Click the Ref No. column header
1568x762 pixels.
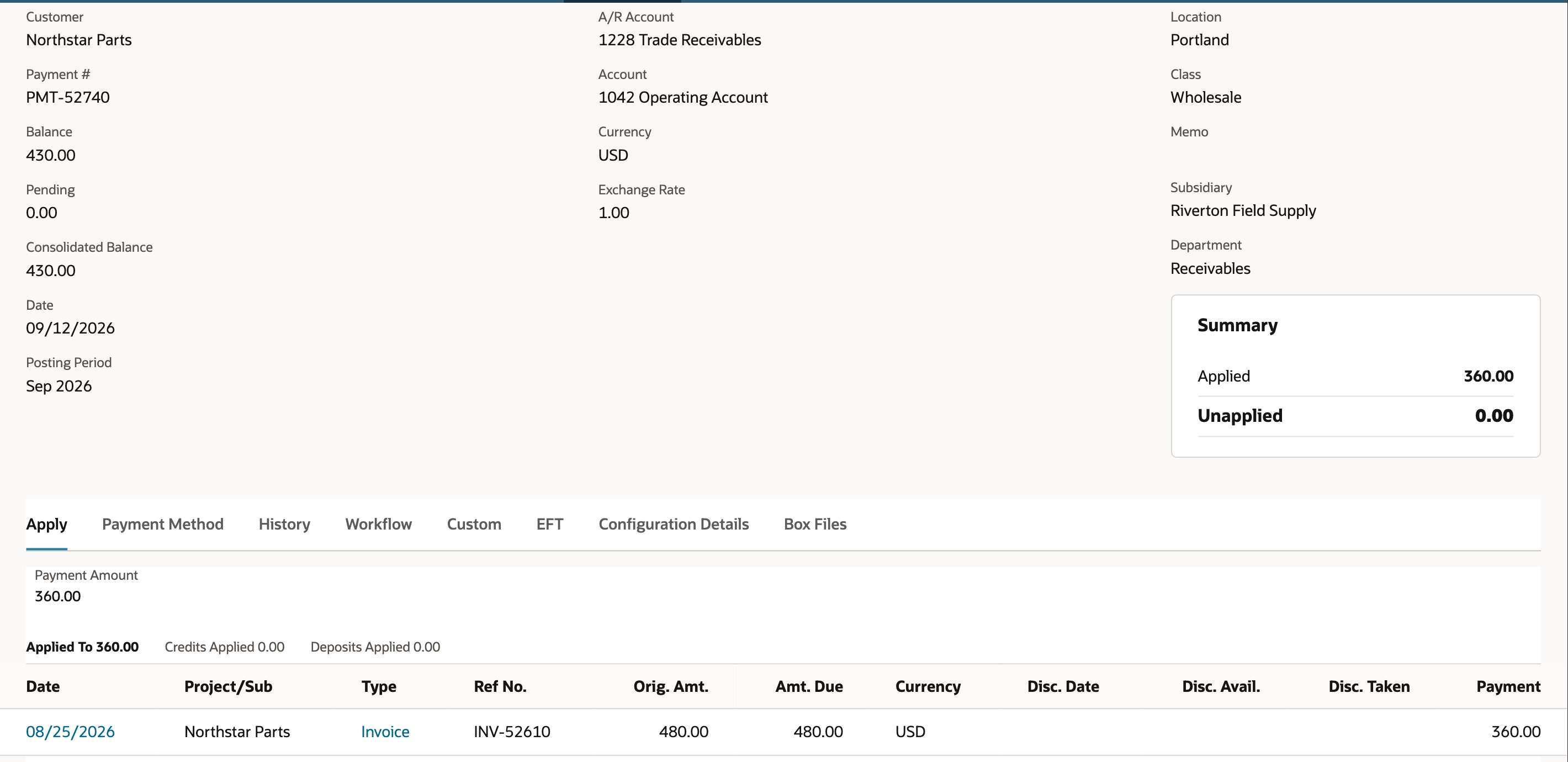point(500,686)
